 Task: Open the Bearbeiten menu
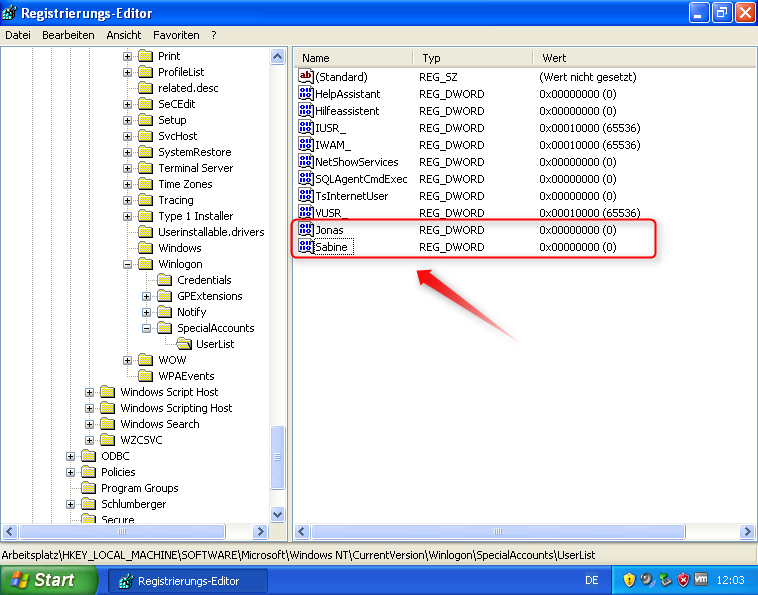(68, 35)
